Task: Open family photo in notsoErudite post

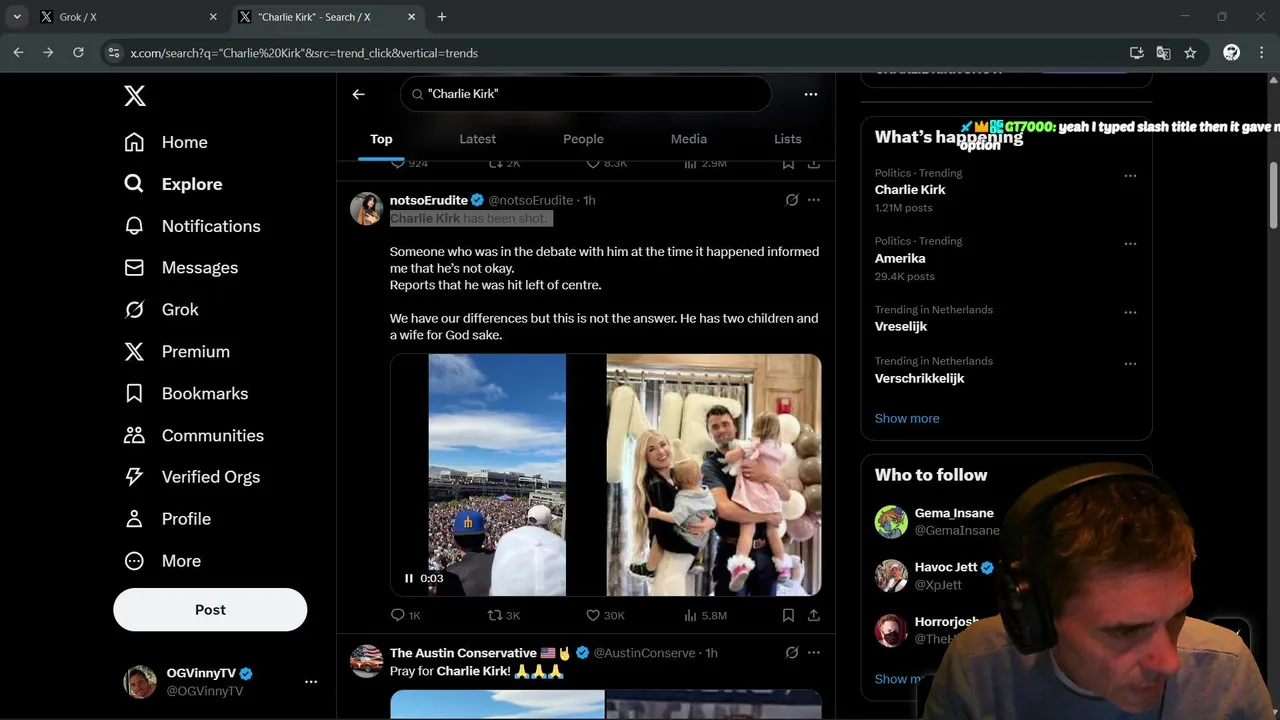Action: pyautogui.click(x=713, y=475)
